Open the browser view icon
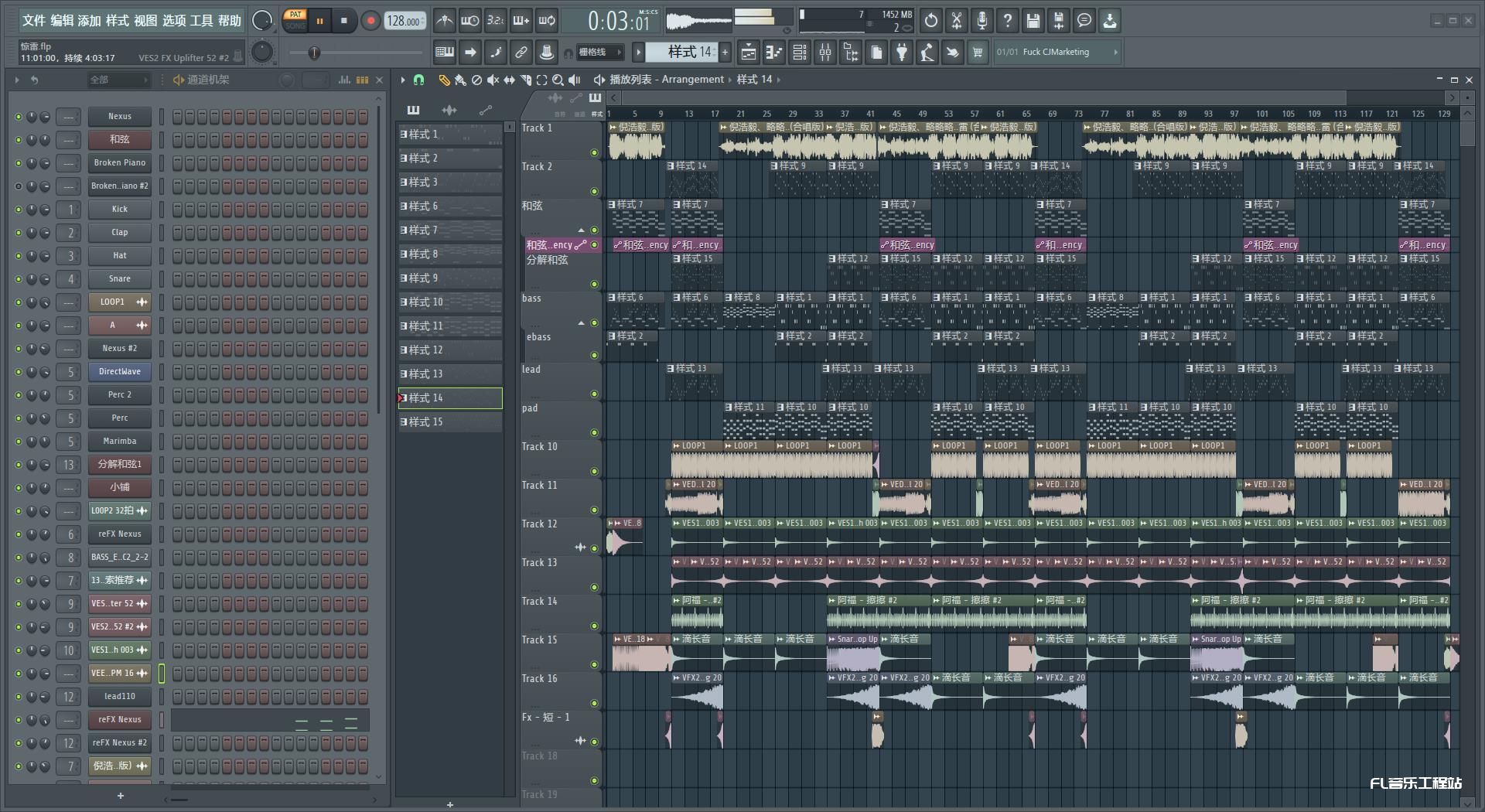This screenshot has width=1485, height=812. click(x=851, y=53)
